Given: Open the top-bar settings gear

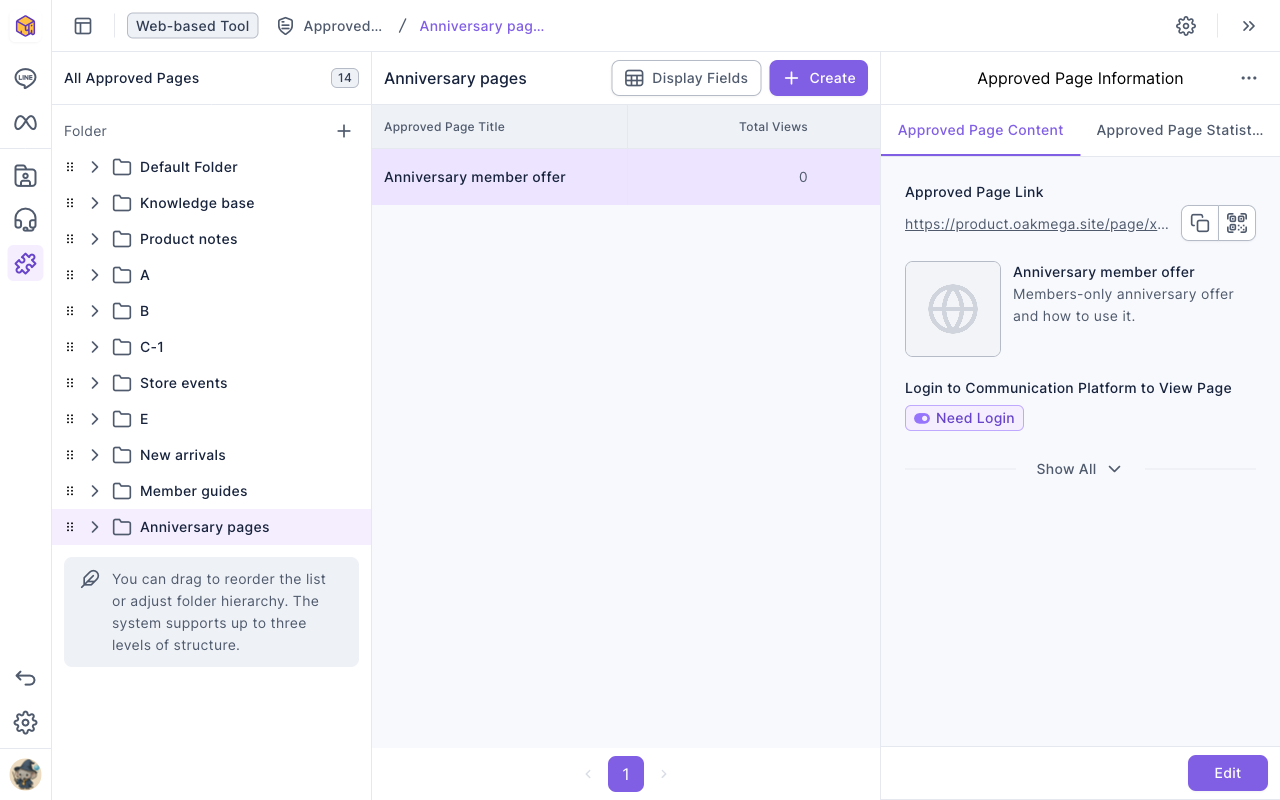Looking at the screenshot, I should pos(1186,26).
